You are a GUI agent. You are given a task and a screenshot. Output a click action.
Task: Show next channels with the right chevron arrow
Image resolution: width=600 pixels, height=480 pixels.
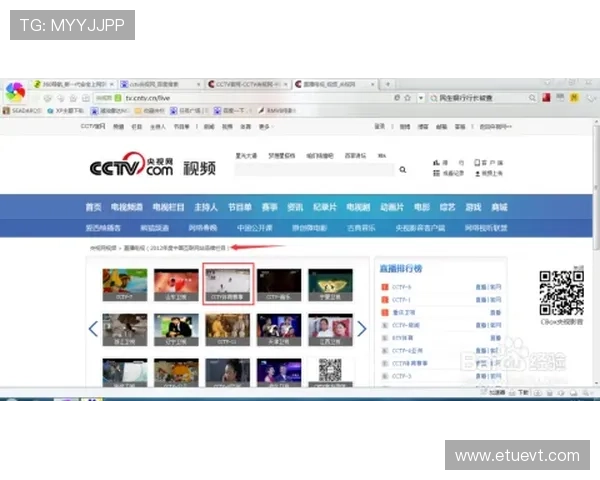click(x=362, y=328)
